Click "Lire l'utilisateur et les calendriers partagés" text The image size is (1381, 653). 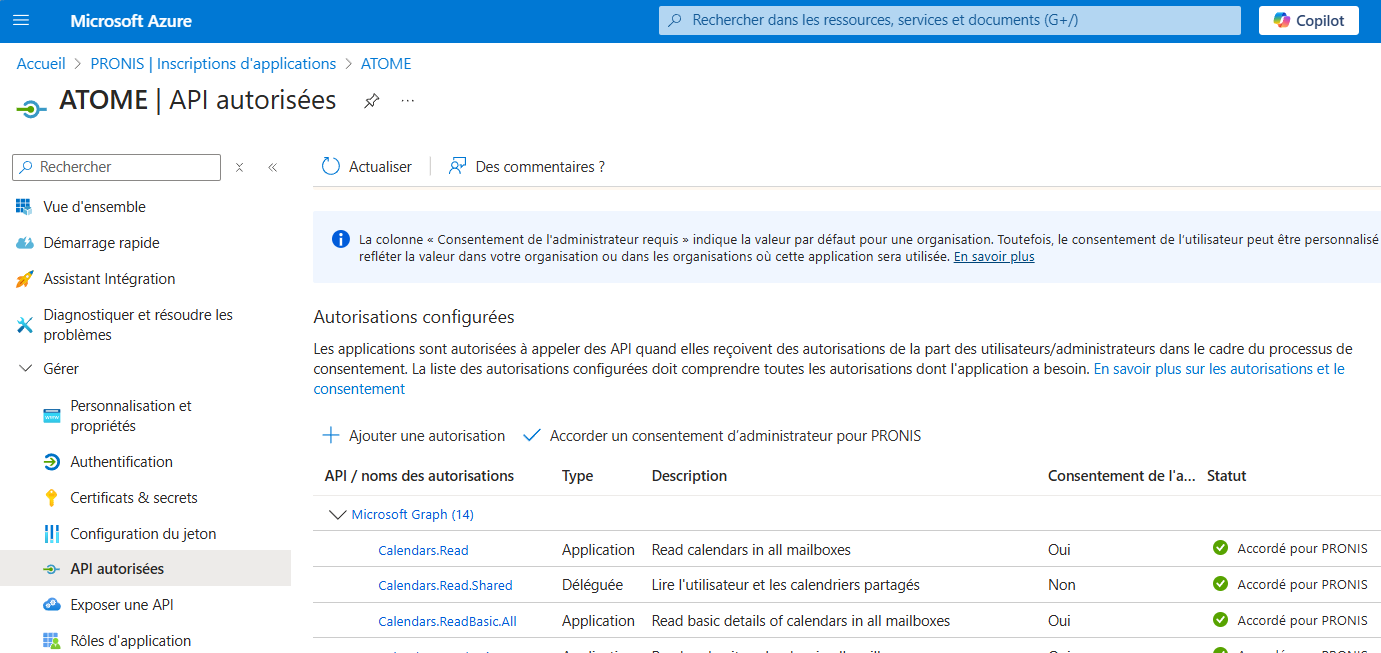click(x=786, y=585)
